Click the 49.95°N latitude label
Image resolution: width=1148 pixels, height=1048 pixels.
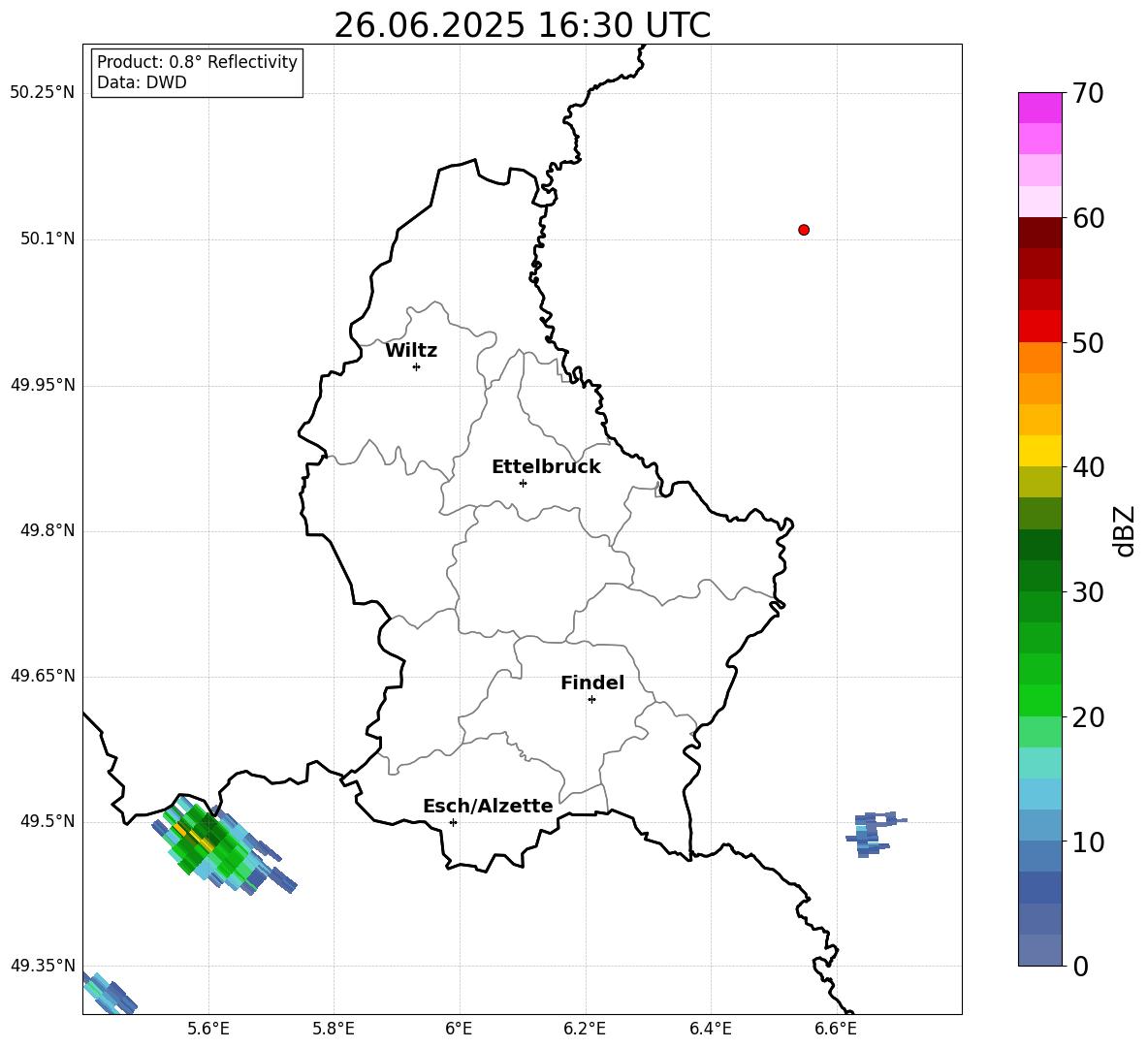(43, 385)
